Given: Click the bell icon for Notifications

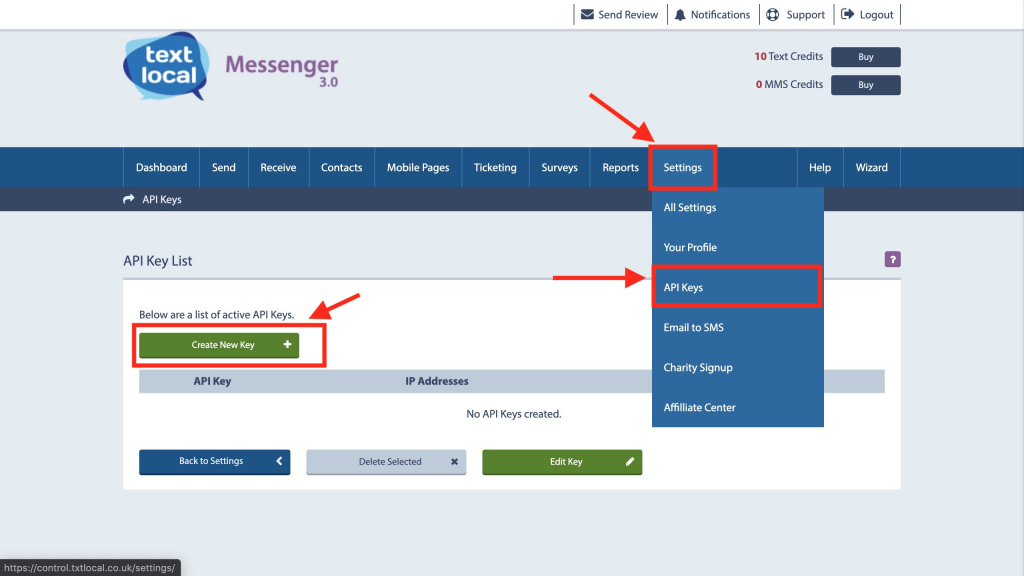Looking at the screenshot, I should click(680, 14).
